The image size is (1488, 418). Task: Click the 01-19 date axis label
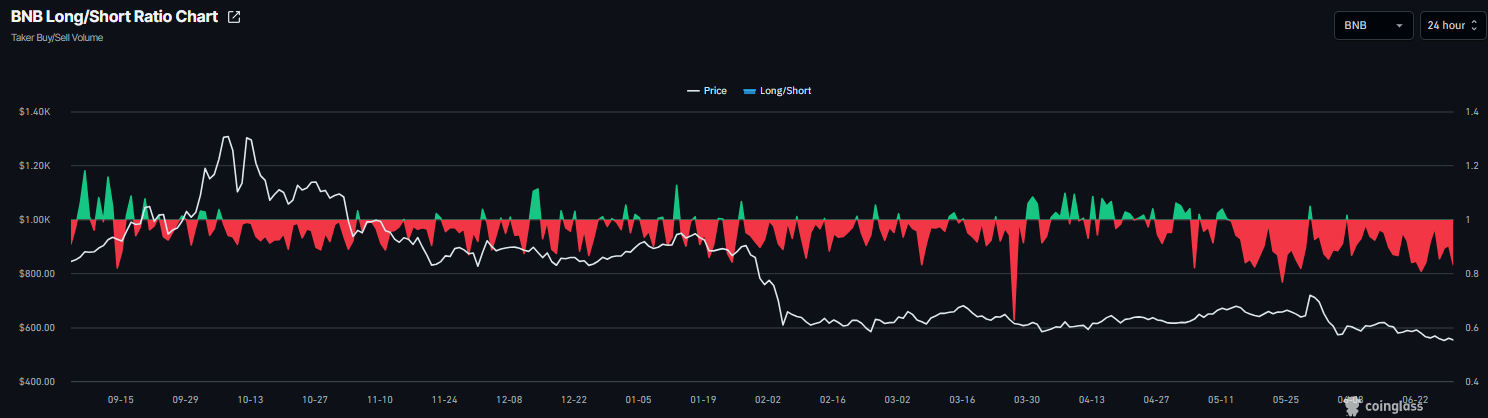click(703, 399)
